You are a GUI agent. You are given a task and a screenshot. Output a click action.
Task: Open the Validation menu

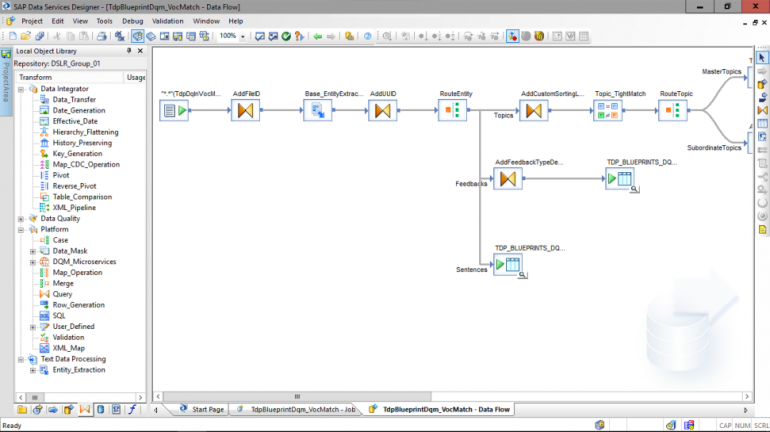tap(168, 20)
